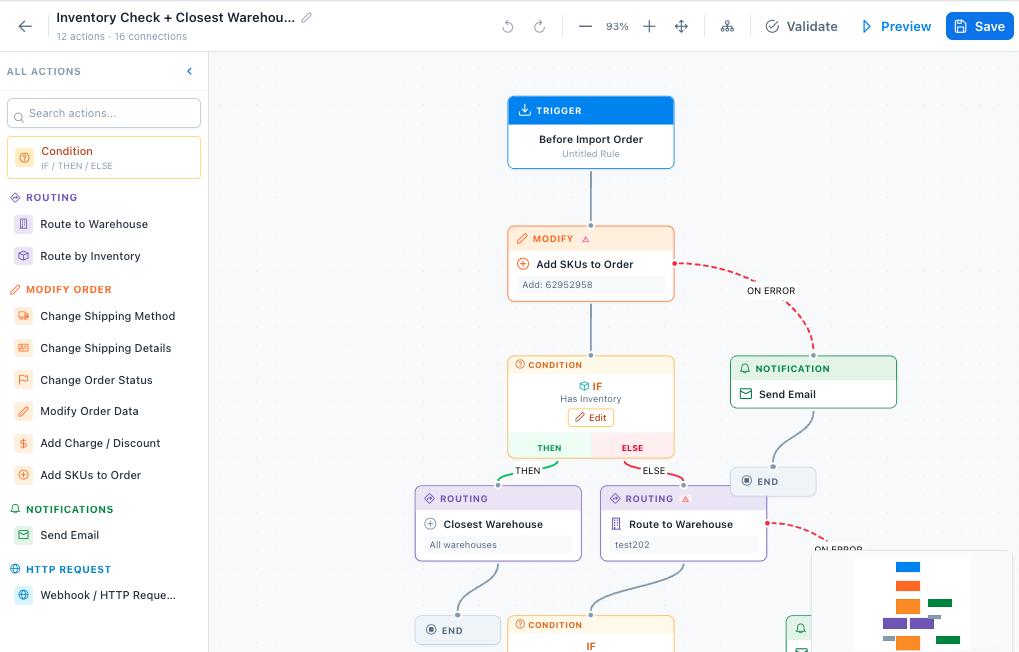Click the Send Email notification icon in sidebar
The image size is (1019, 652).
click(22, 535)
